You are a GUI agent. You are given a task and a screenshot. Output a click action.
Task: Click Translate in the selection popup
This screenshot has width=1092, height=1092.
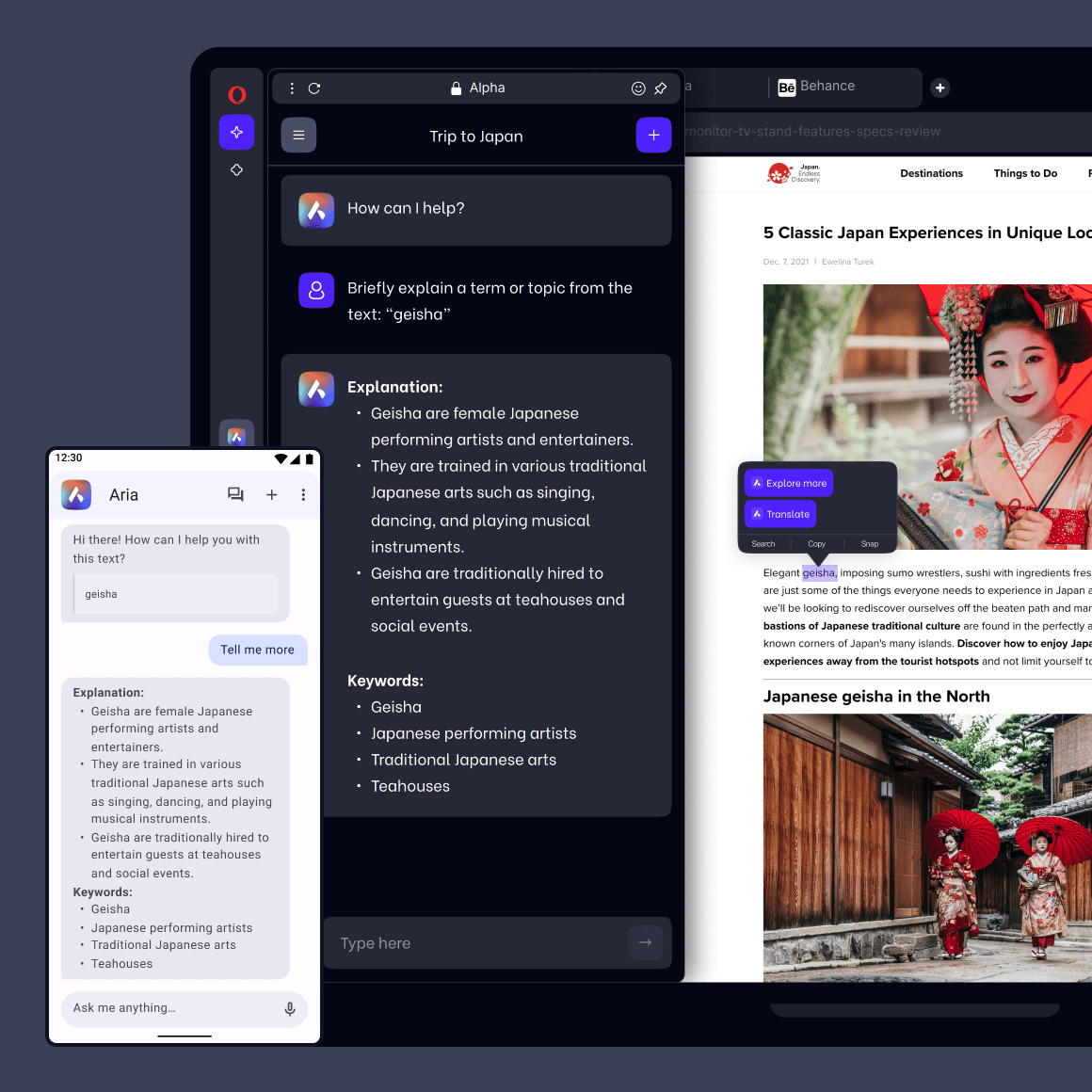780,514
